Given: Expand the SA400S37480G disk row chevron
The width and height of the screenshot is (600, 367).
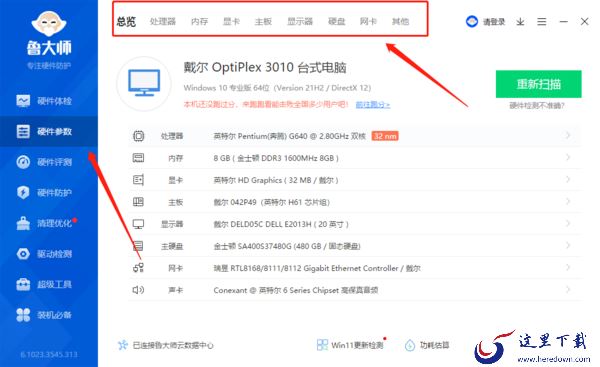Looking at the screenshot, I should 568,245.
